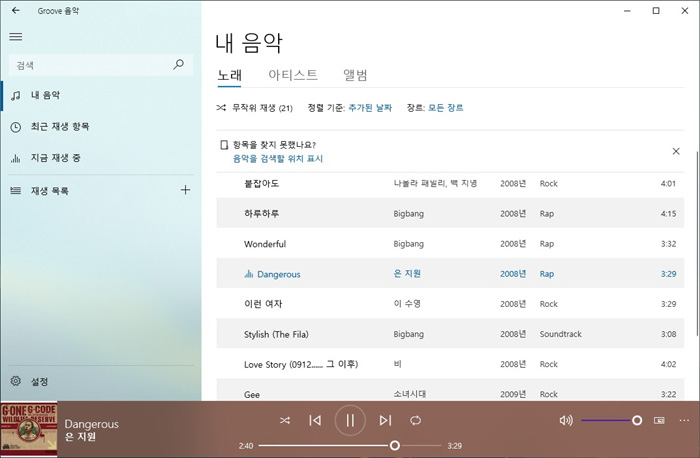Screen dimensions: 700x458
Task: Open more options ellipsis in player bar
Action: click(x=684, y=421)
